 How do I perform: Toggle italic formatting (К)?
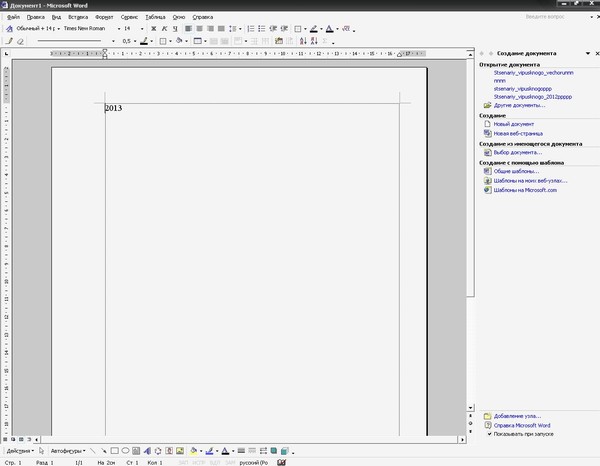pyautogui.click(x=164, y=29)
